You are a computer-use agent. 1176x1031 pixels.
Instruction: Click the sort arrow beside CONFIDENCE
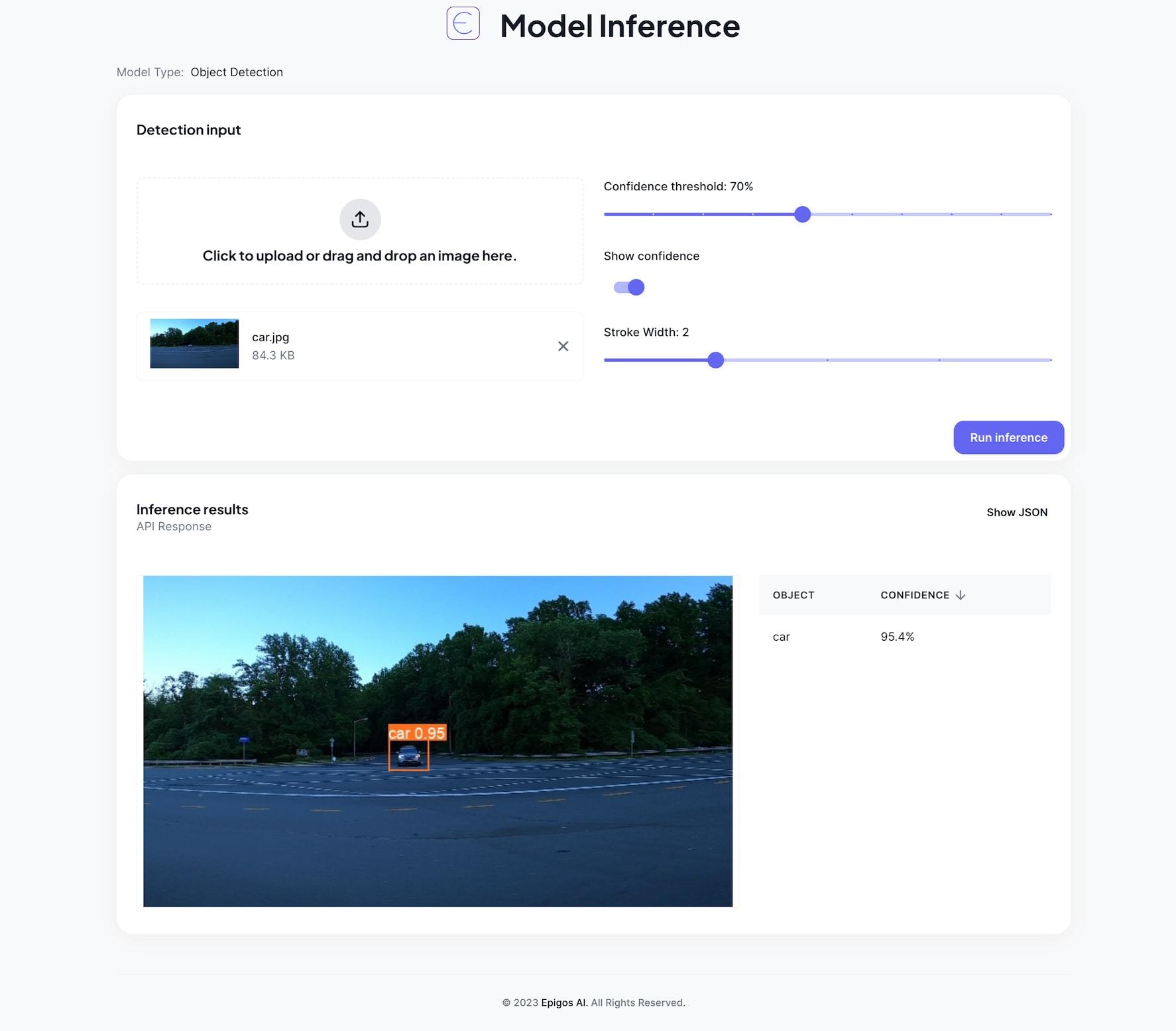(x=961, y=595)
